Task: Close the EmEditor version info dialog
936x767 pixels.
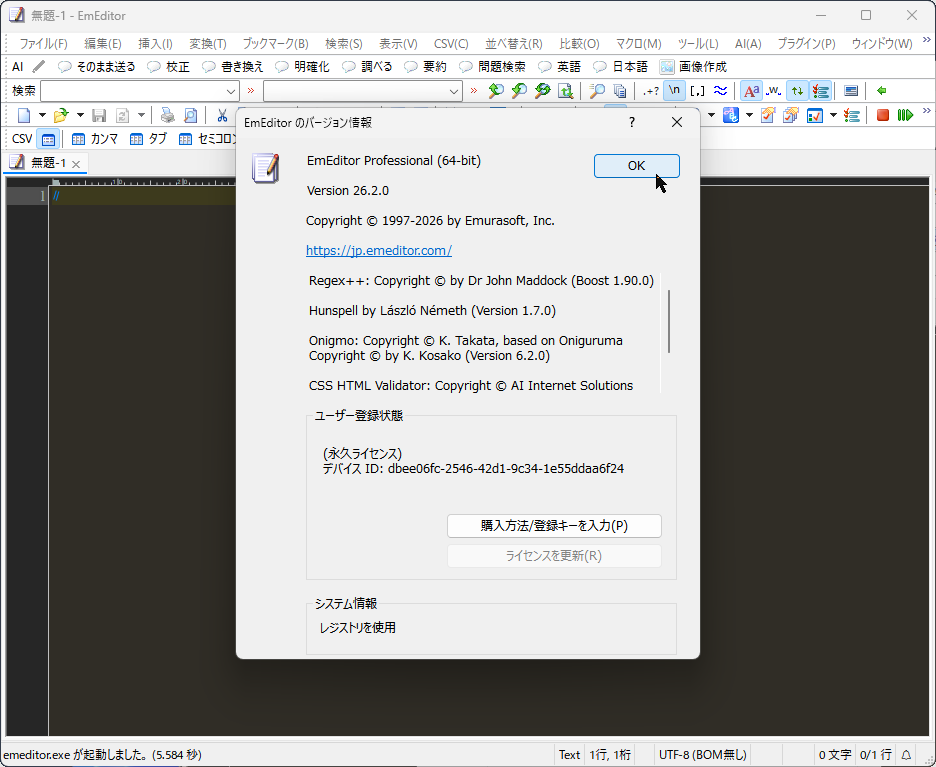Action: (x=676, y=122)
